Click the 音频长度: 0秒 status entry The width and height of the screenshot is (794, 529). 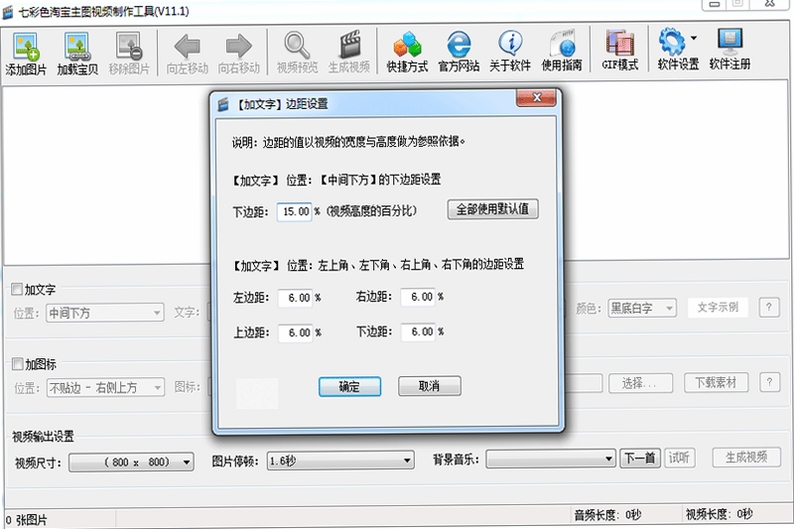[x=608, y=515]
